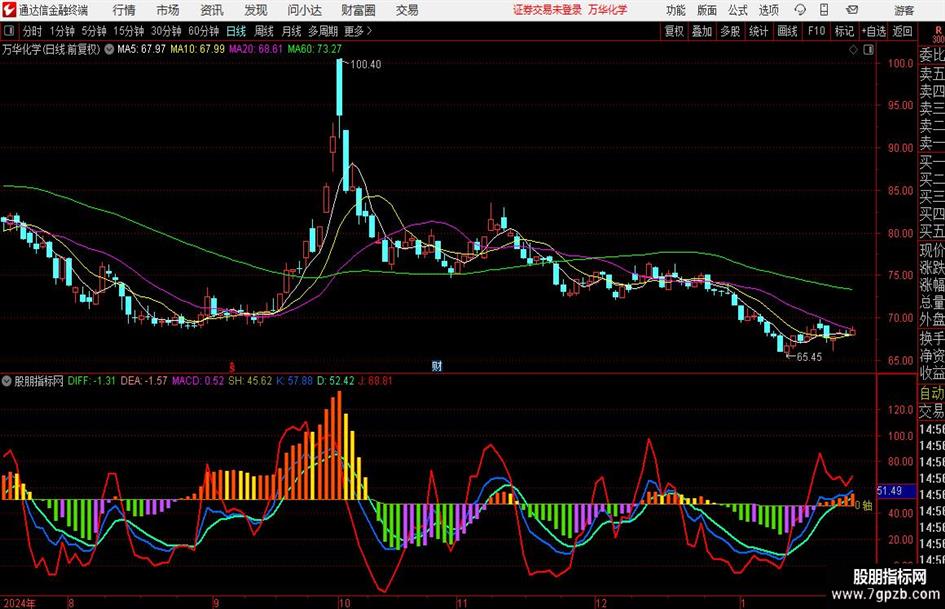Switch to 15分钟 period tab

129,31
